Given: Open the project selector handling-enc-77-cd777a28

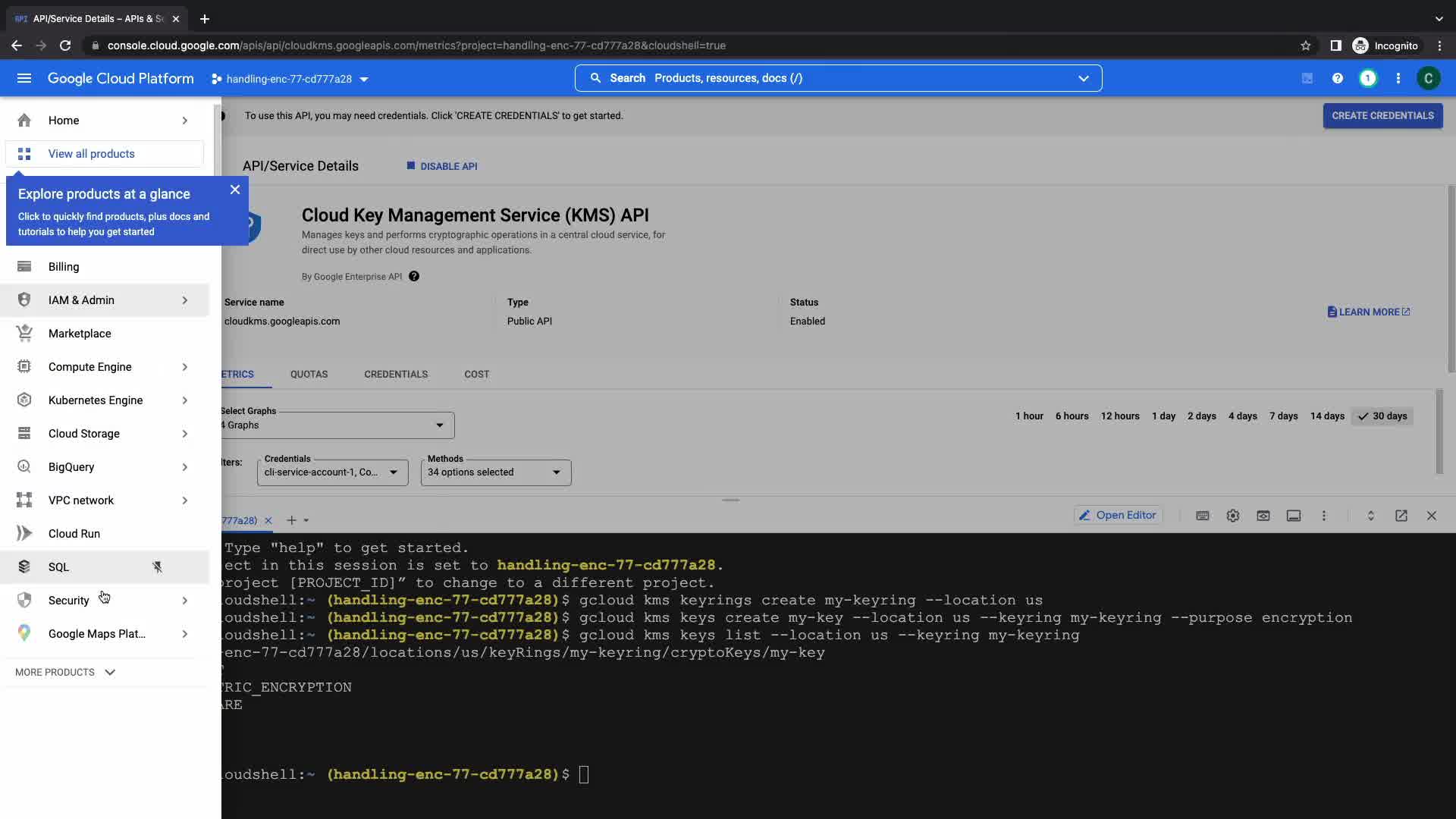Looking at the screenshot, I should click(290, 79).
